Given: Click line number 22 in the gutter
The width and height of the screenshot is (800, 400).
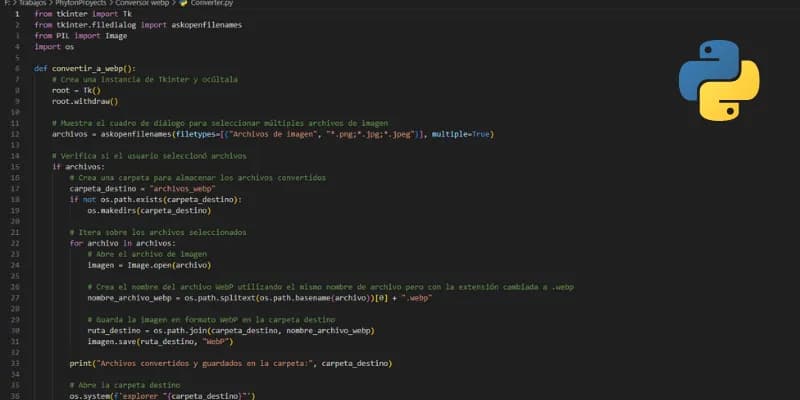Looking at the screenshot, I should point(15,243).
